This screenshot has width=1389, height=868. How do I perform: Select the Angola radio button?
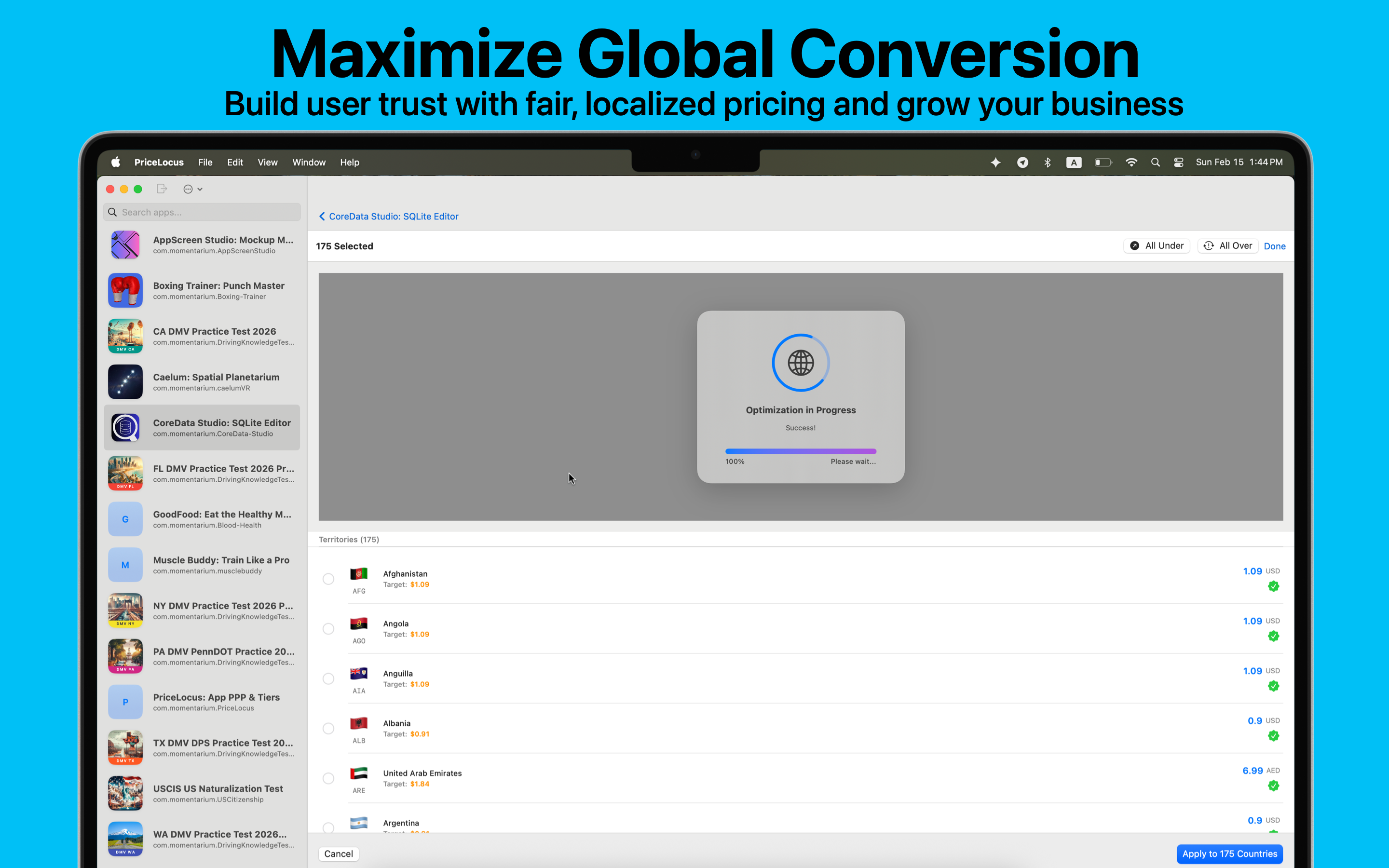[328, 629]
